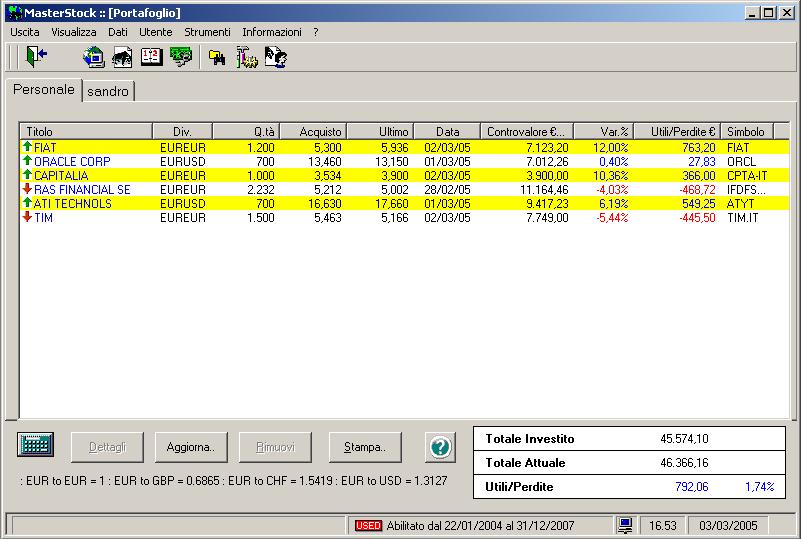
Task: Select the TIM row title
Action: click(x=43, y=218)
